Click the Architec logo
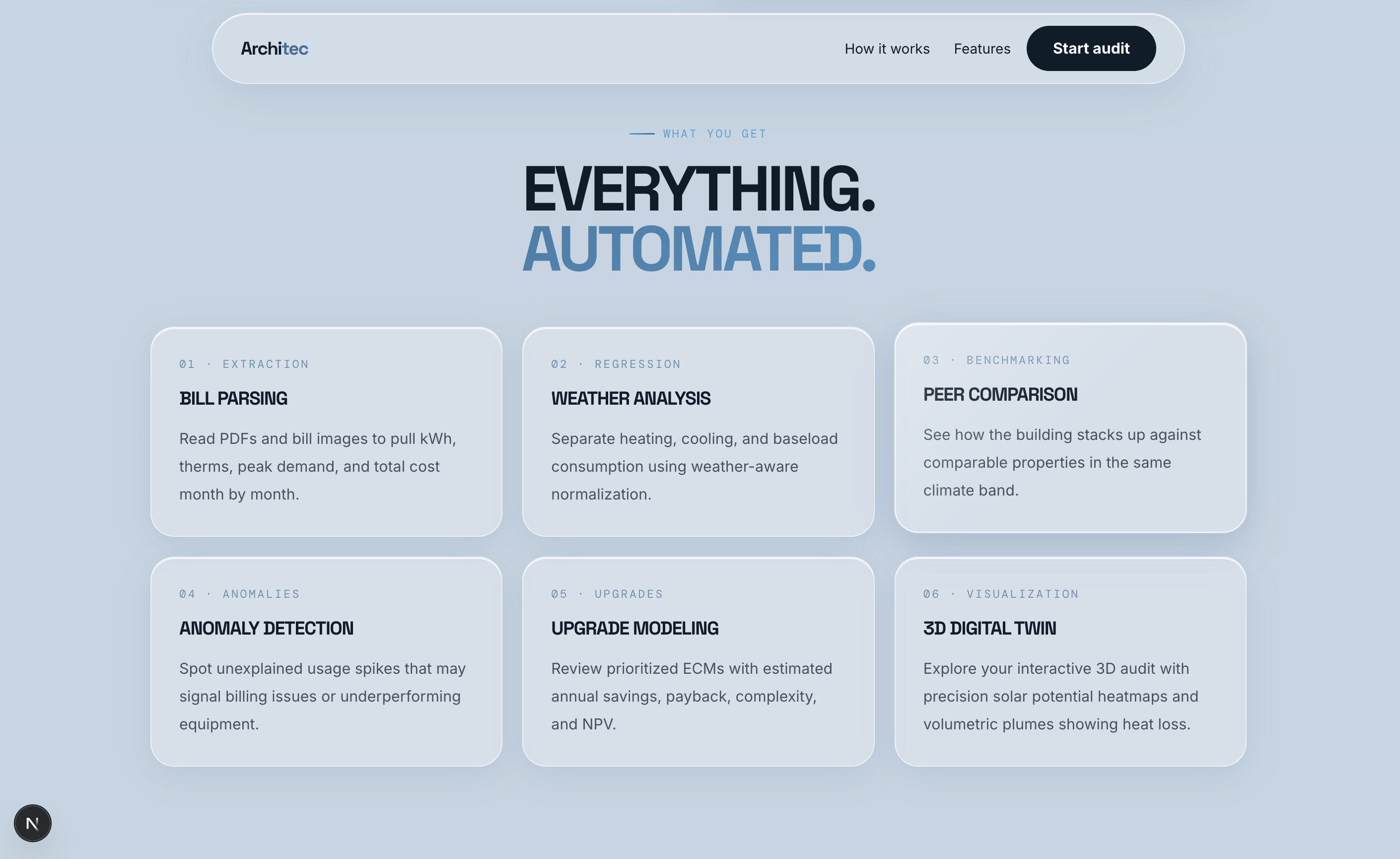The image size is (1400, 859). click(275, 49)
